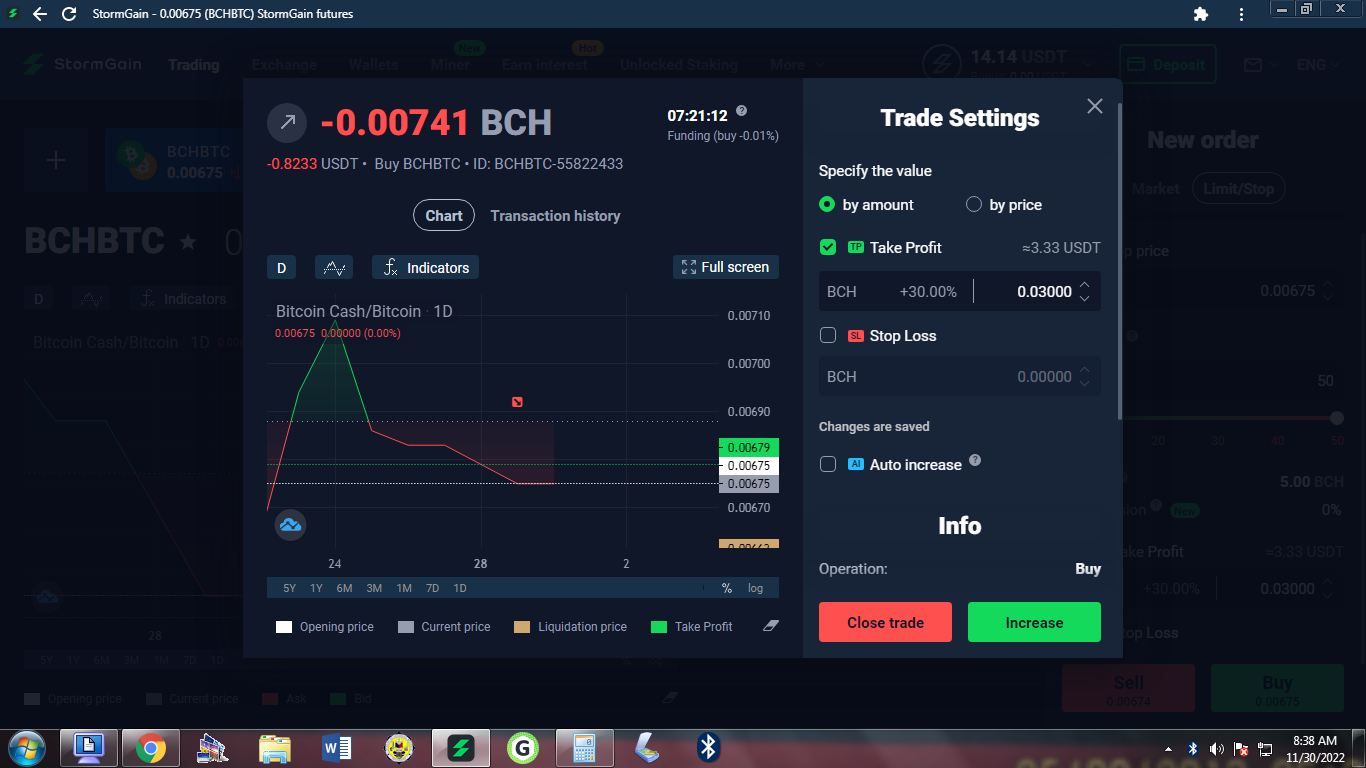Click the Sell button in the New order panel
The image size is (1366, 768).
coord(1128,688)
